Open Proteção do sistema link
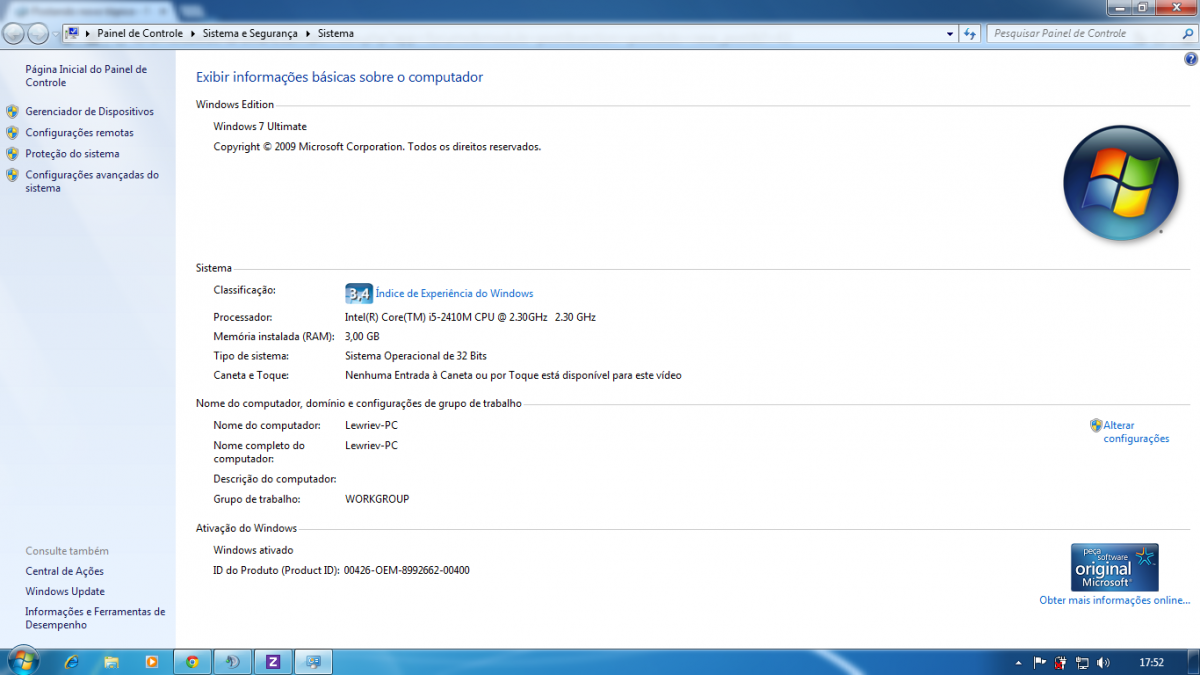Viewport: 1200px width, 675px height. point(72,153)
